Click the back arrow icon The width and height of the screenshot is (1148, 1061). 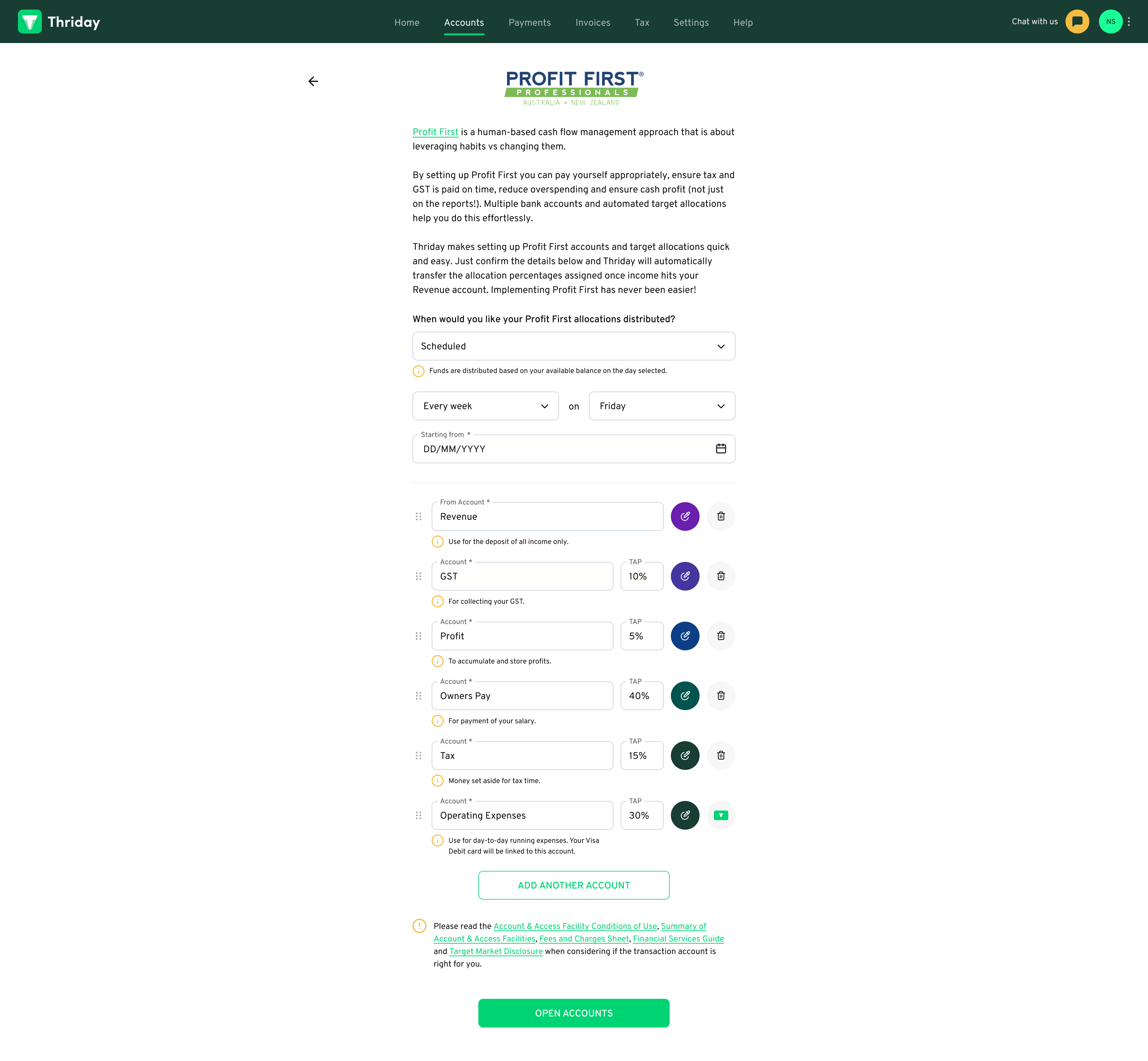click(x=313, y=82)
